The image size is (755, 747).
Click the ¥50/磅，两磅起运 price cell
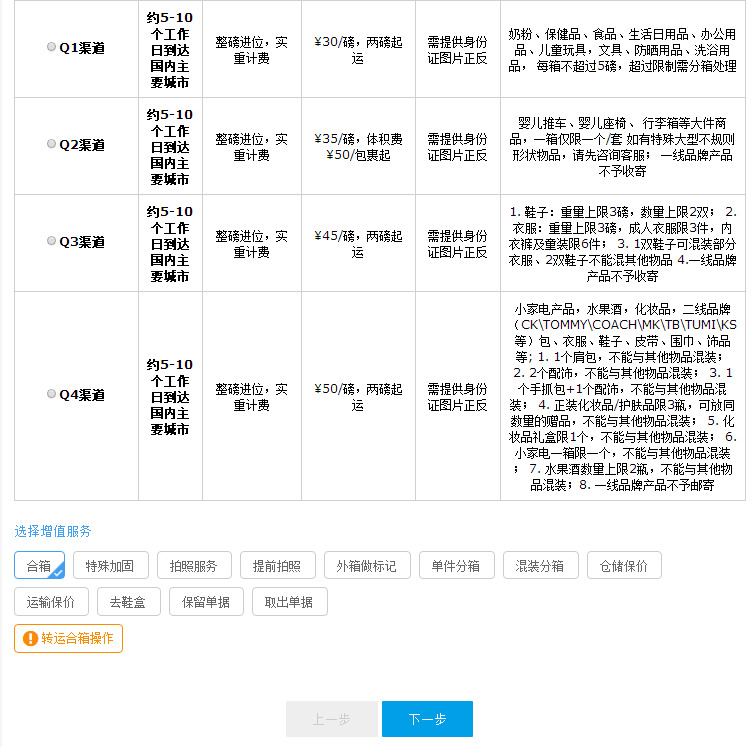(358, 396)
